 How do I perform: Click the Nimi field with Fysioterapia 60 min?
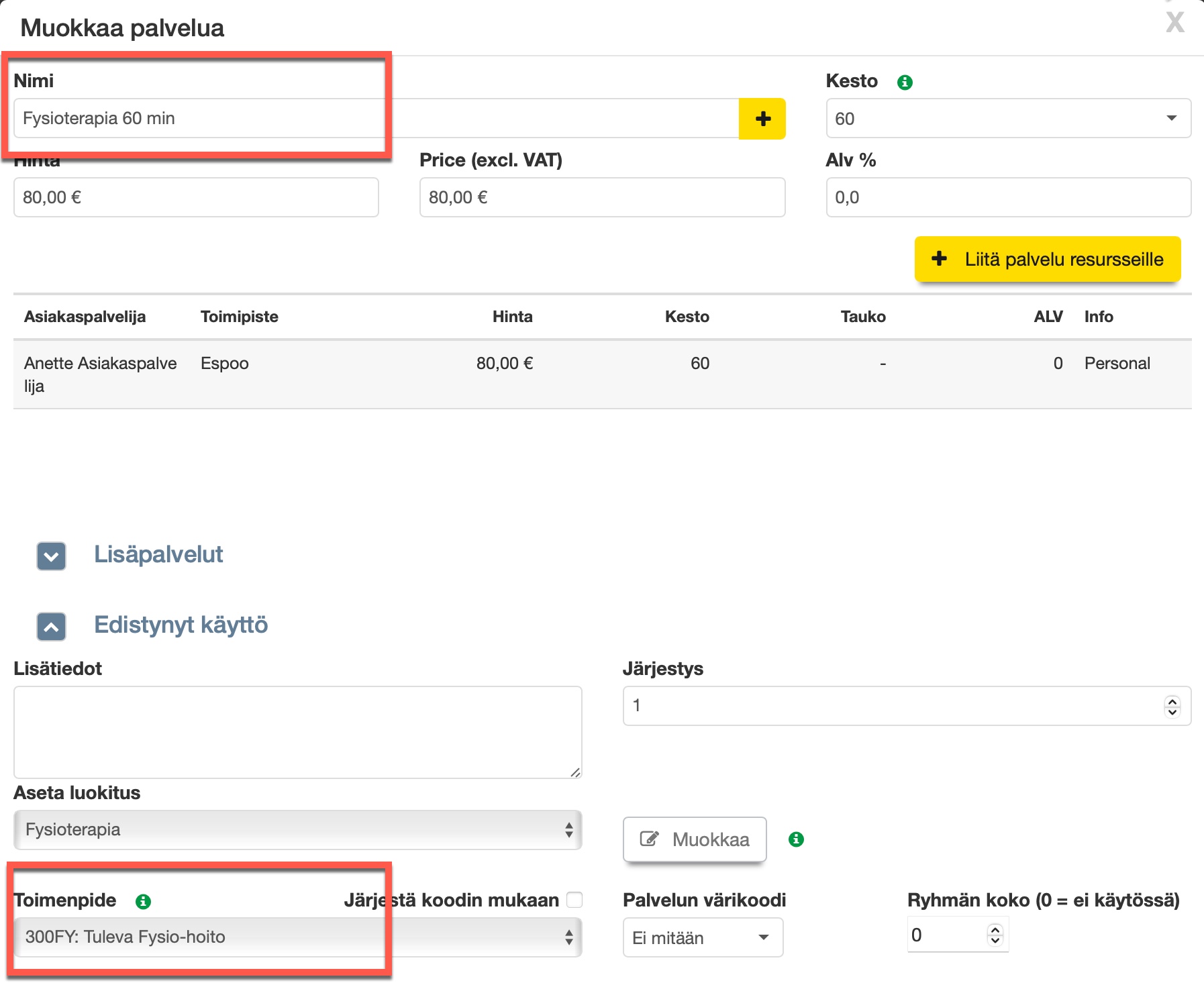click(x=376, y=119)
